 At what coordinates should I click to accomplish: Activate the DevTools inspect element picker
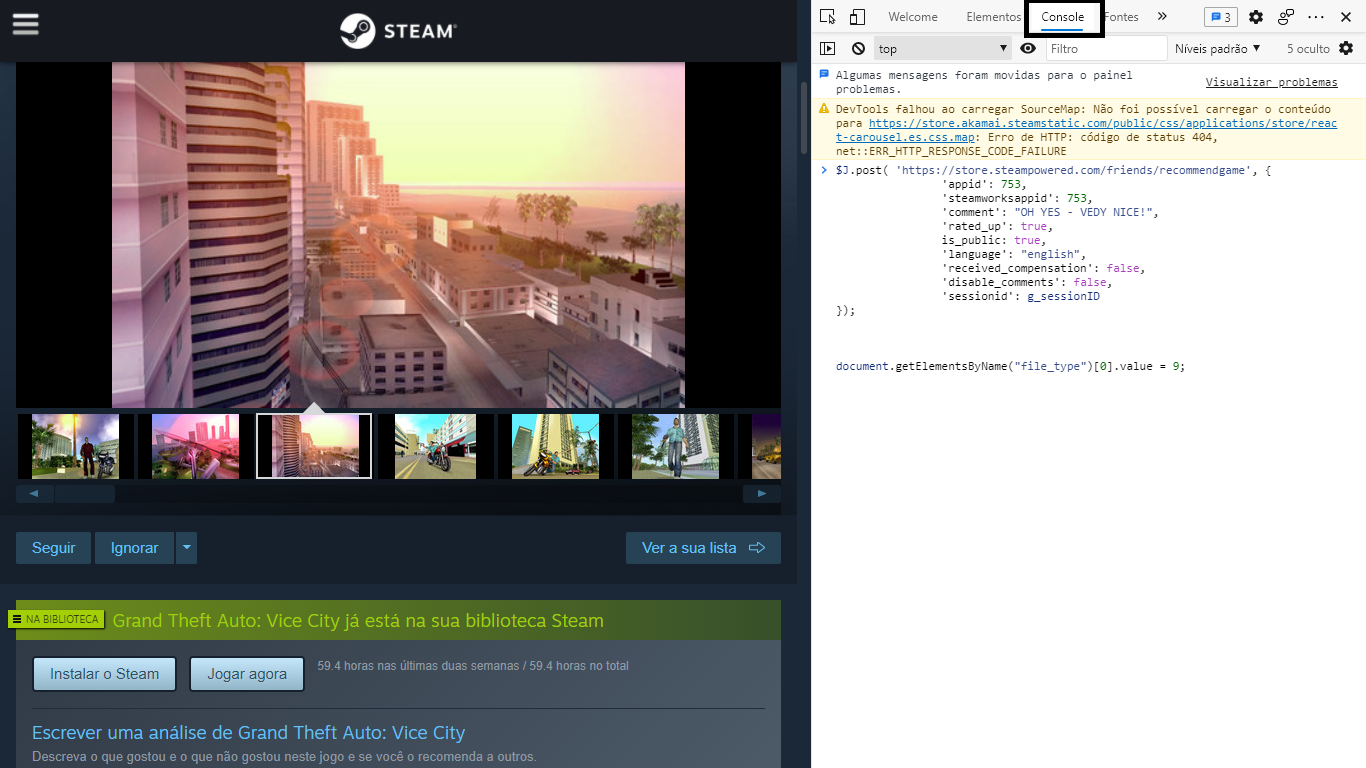827,17
